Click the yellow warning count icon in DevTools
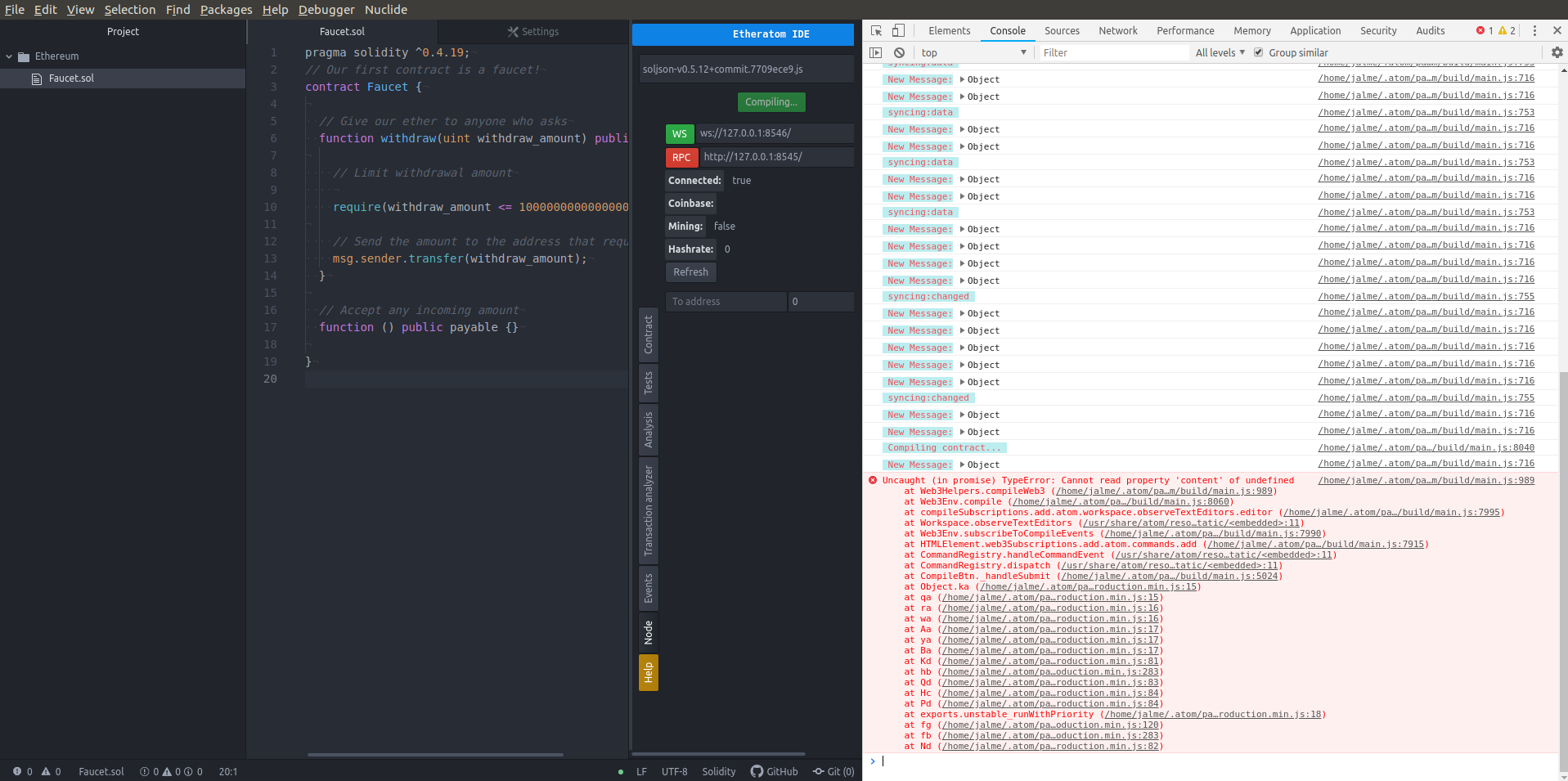The height and width of the screenshot is (781, 1568). (1503, 31)
